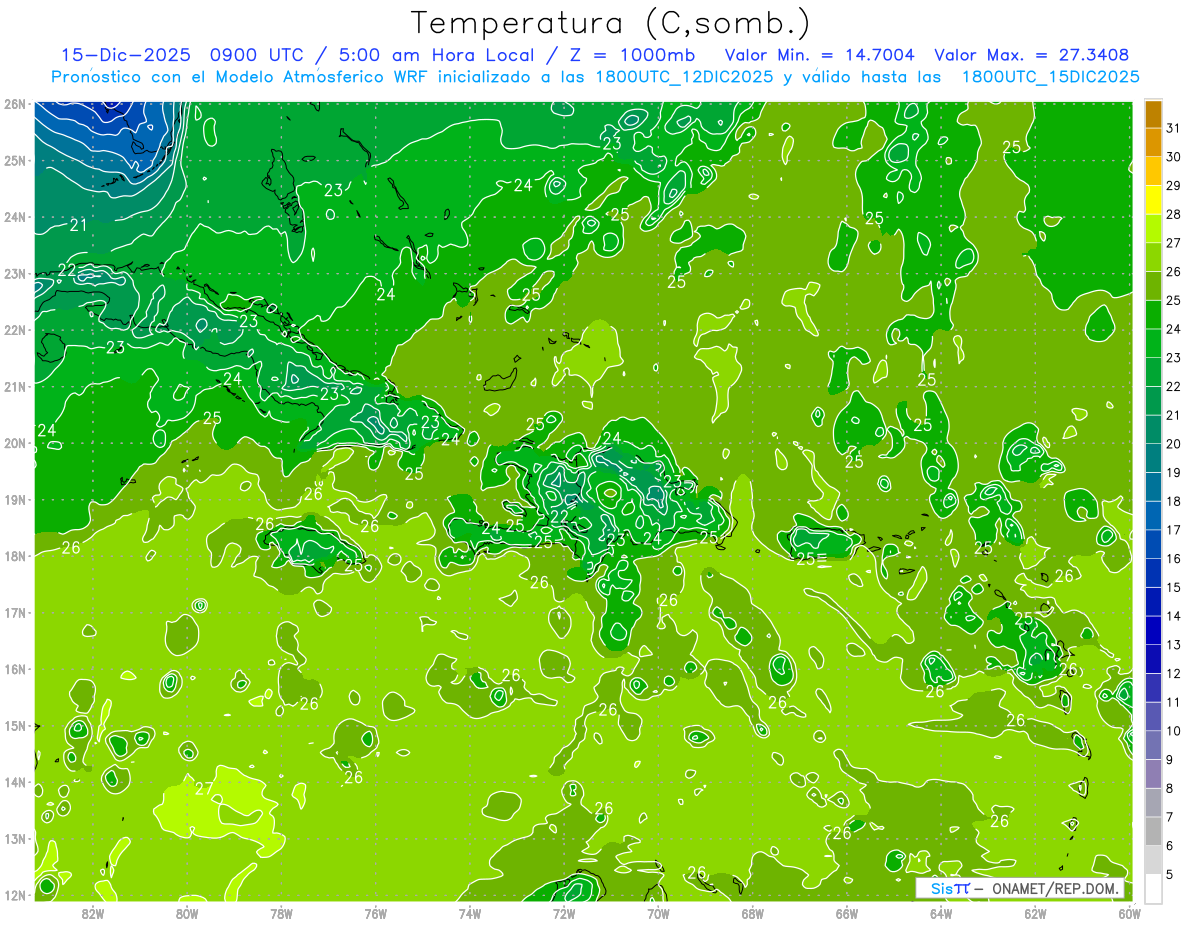Viewport: 1200px width, 927px height.
Task: Click the '26N' latitude axis label
Action: pyautogui.click(x=14, y=104)
